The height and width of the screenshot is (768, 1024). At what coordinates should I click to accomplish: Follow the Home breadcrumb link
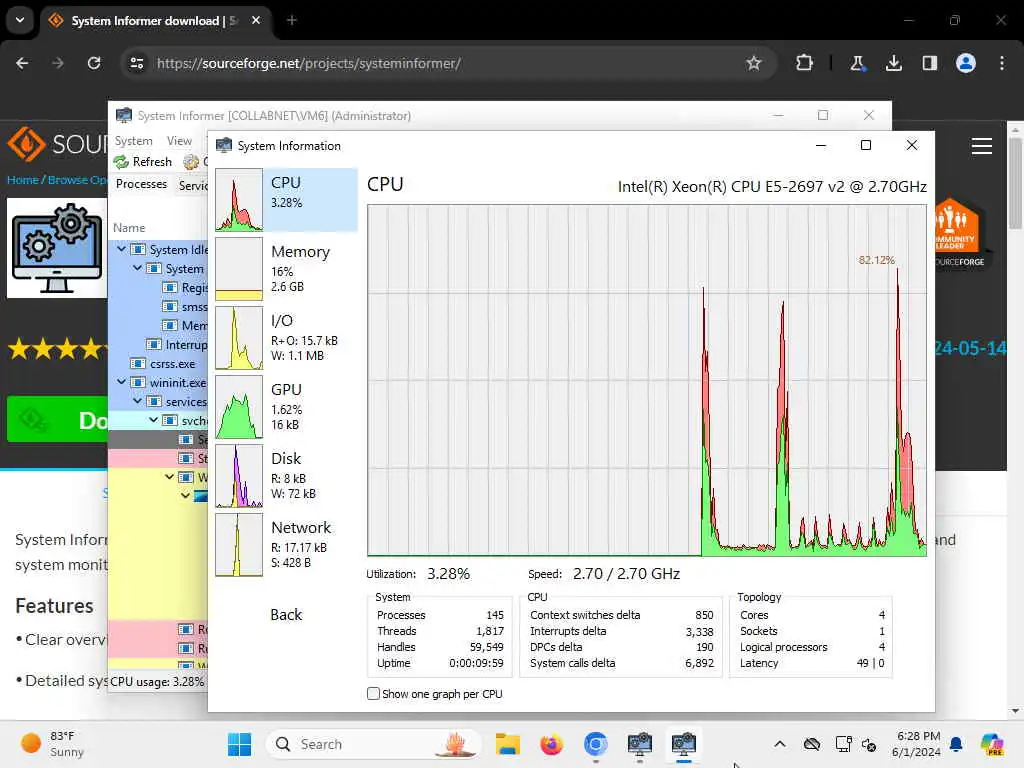[23, 180]
